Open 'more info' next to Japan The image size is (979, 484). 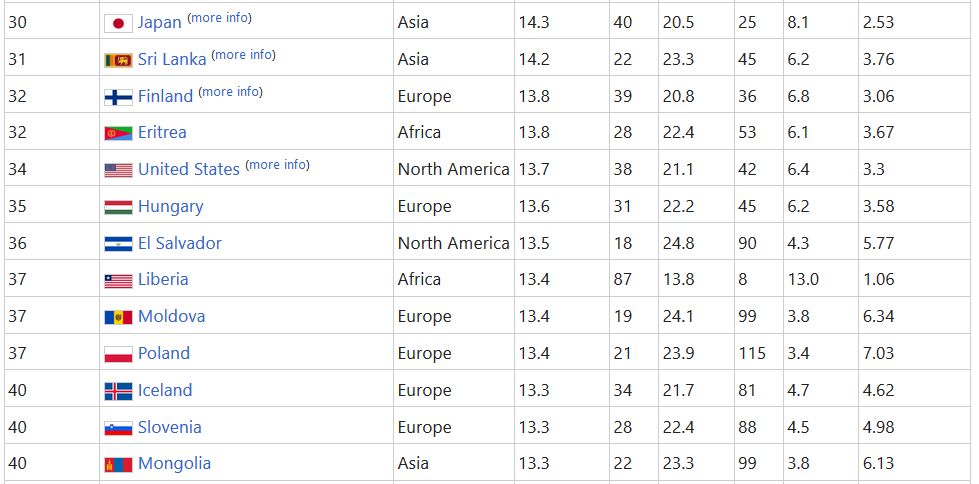coord(219,18)
